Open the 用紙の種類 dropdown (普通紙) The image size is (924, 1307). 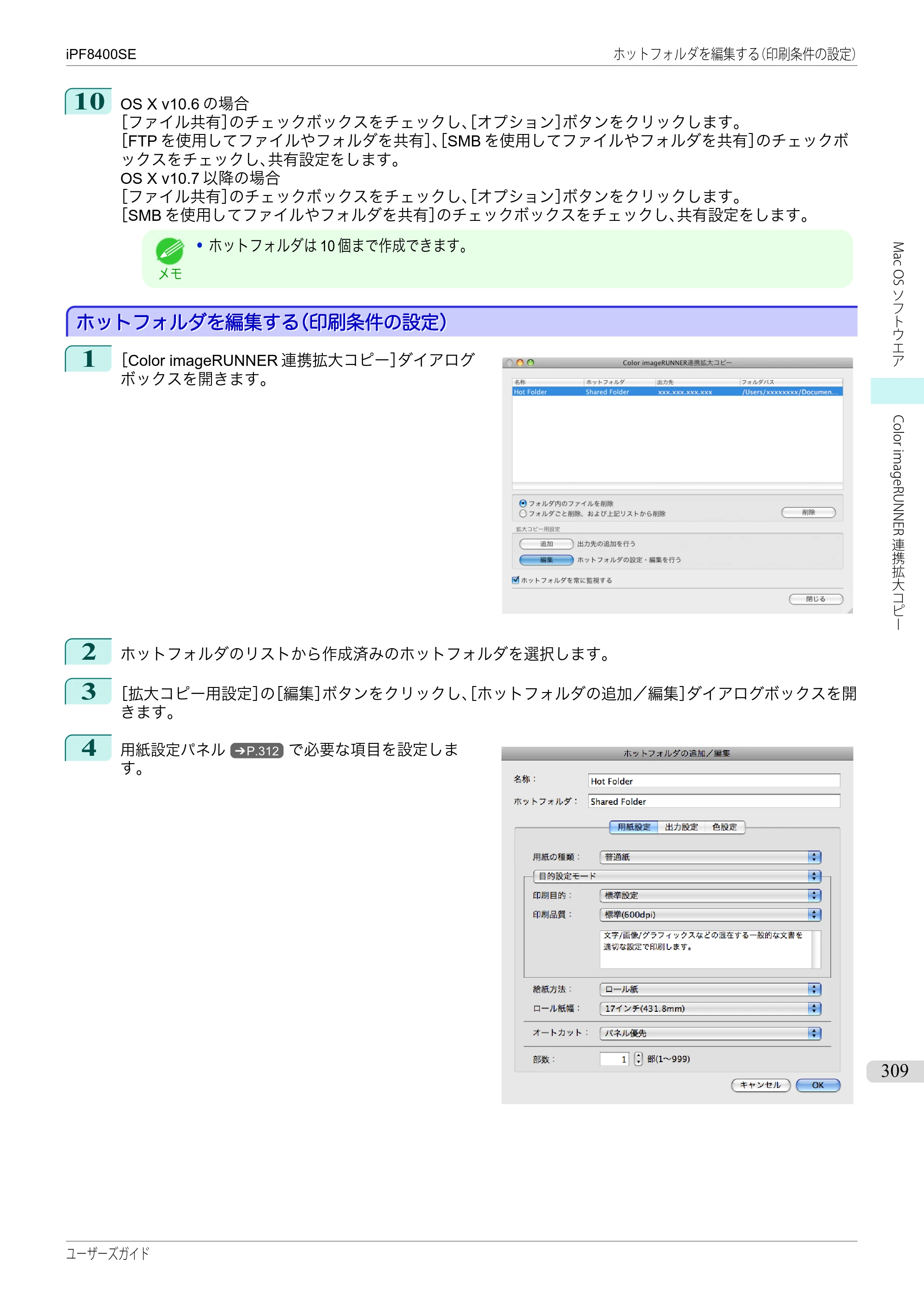[x=710, y=857]
